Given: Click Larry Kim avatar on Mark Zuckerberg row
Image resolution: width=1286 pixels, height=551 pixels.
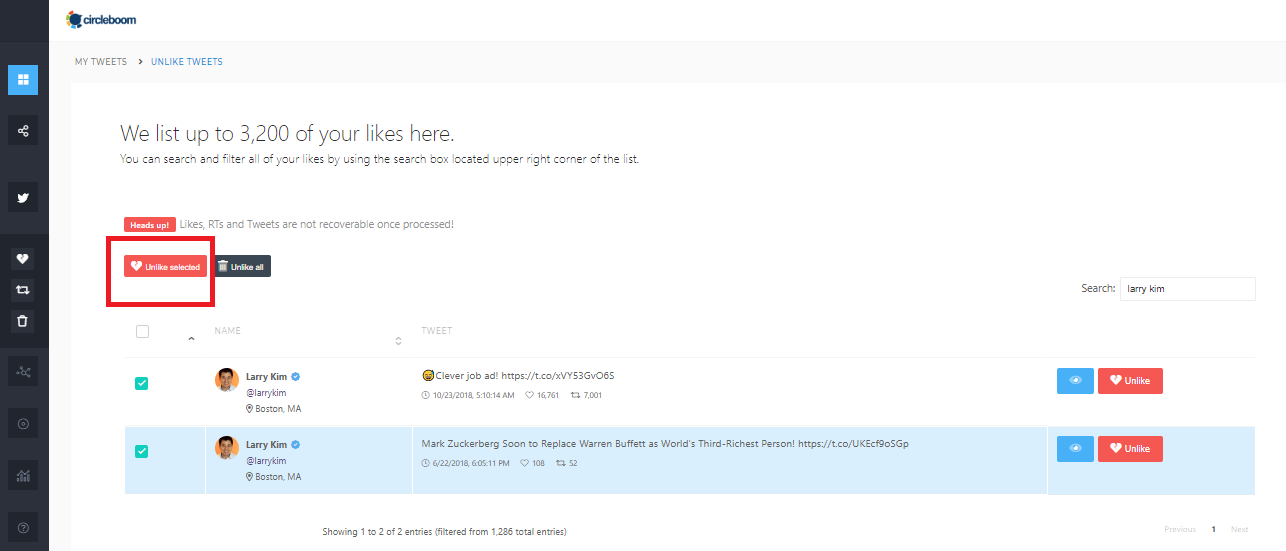Looking at the screenshot, I should [x=227, y=447].
